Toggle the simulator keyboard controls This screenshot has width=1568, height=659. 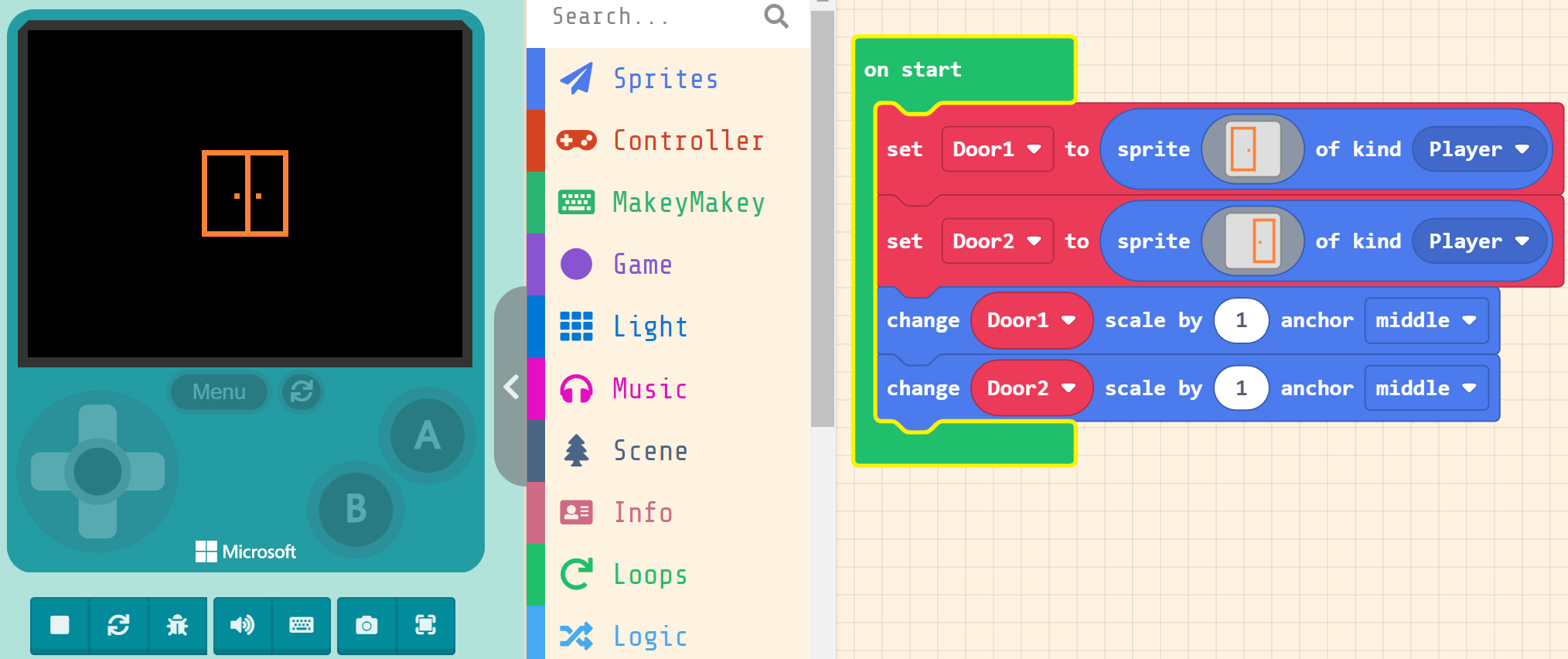point(302,625)
